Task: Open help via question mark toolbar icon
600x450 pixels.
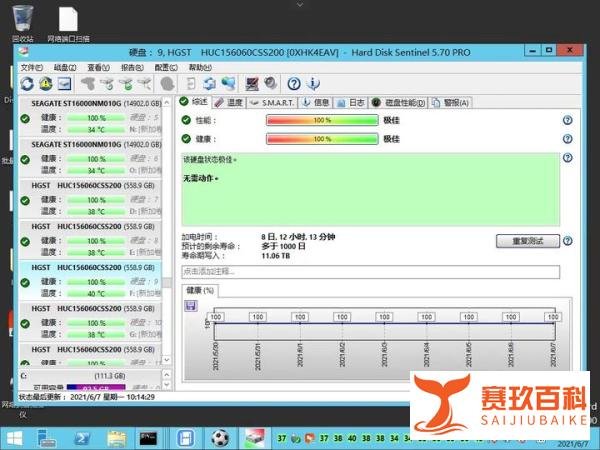Action: 294,83
